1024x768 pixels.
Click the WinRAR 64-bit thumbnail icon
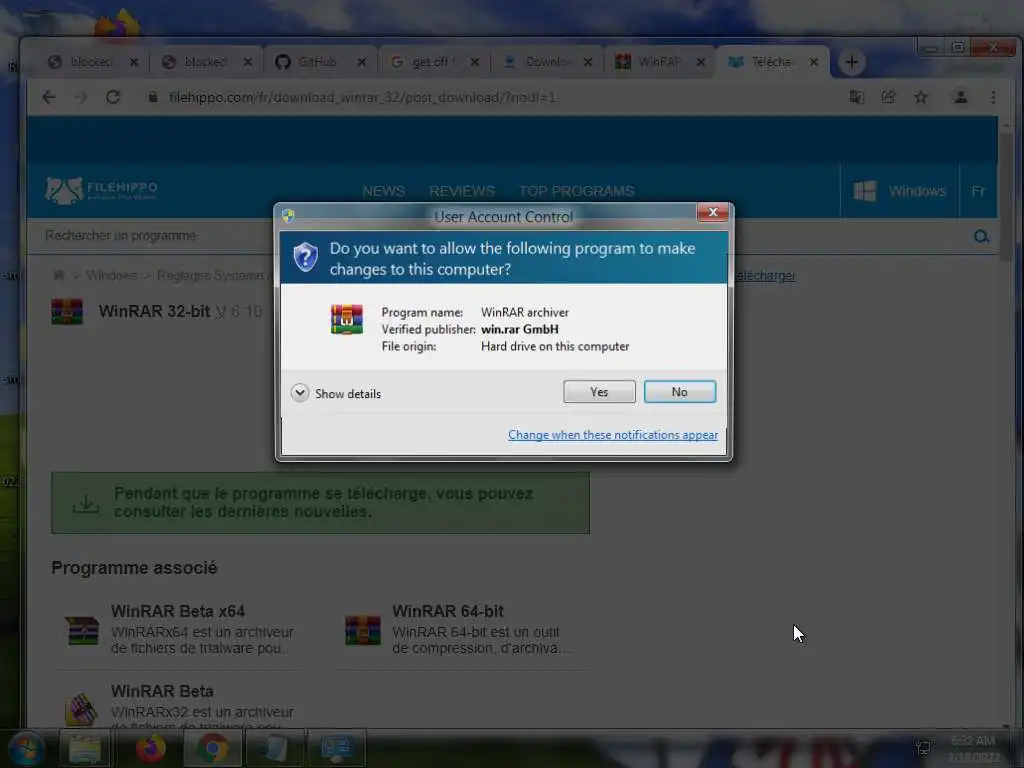362,630
